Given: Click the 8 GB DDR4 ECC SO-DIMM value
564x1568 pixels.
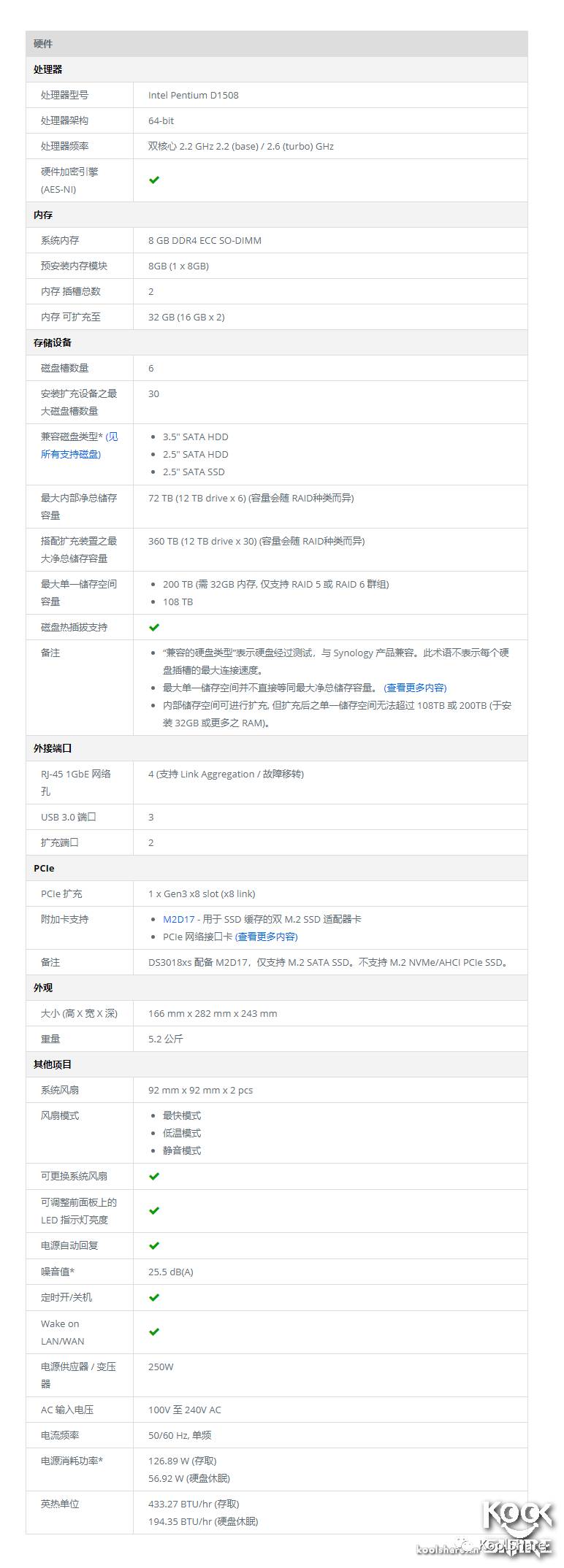Looking at the screenshot, I should [x=205, y=240].
